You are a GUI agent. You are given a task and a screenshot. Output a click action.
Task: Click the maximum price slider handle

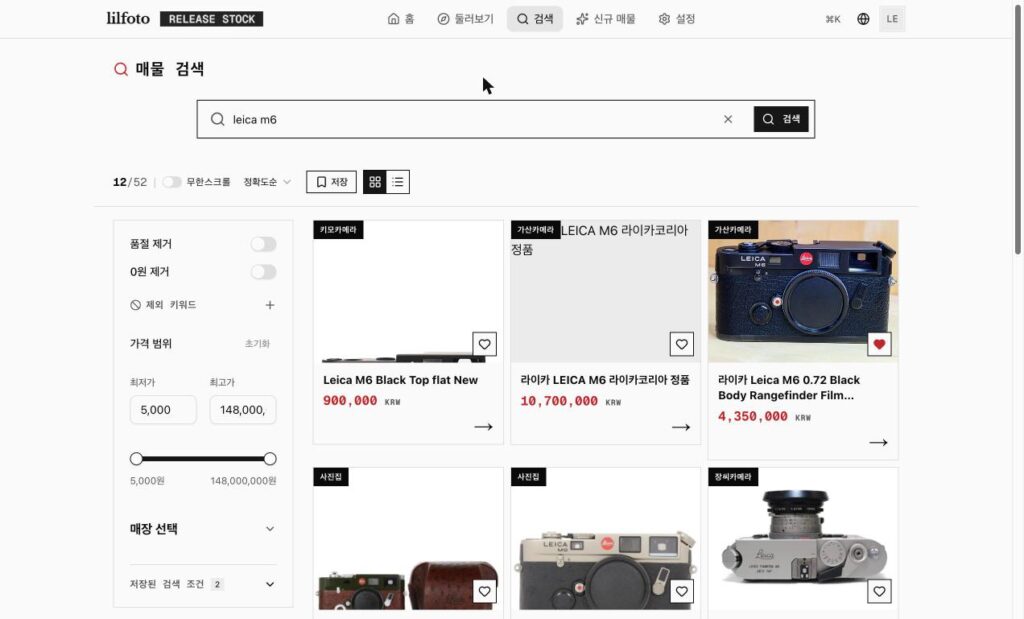click(x=270, y=459)
